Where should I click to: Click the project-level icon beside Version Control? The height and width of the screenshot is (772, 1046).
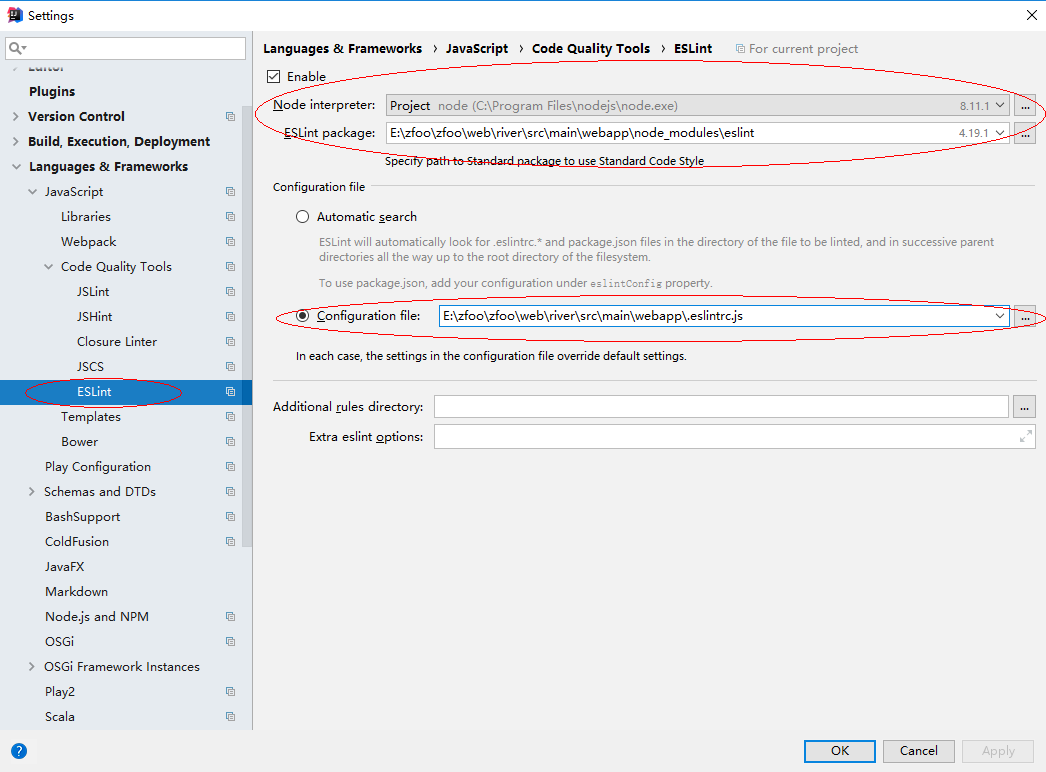pyautogui.click(x=231, y=117)
